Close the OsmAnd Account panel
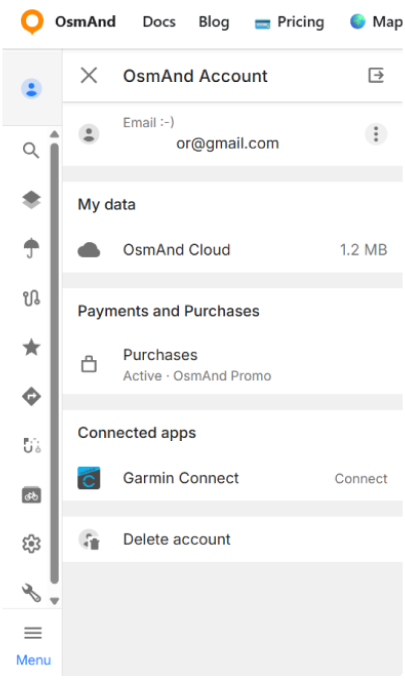 [89, 75]
